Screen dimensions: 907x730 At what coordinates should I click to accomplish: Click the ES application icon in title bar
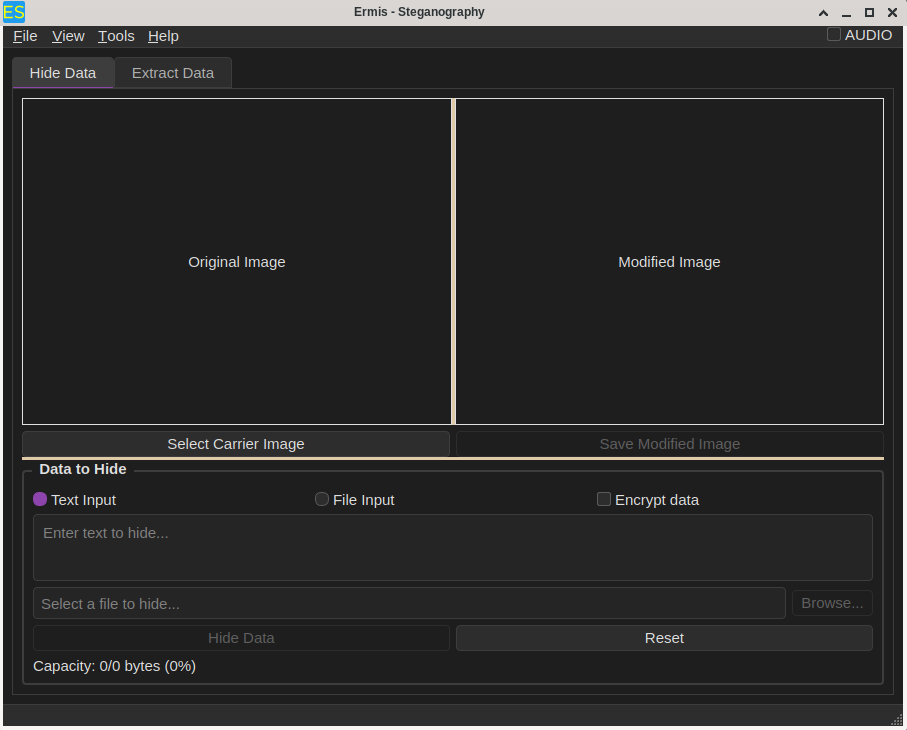click(x=14, y=13)
